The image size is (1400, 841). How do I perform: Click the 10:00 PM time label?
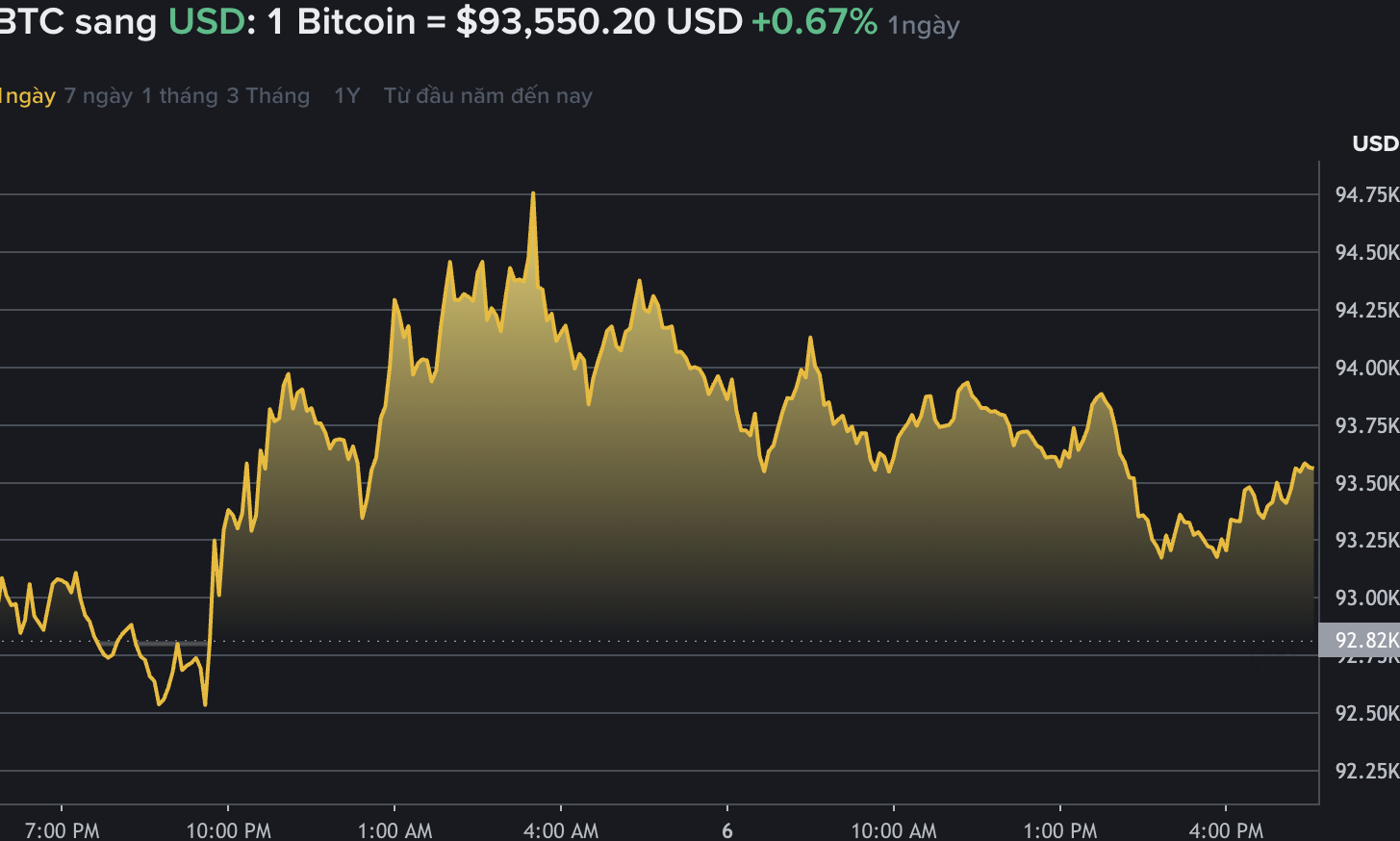(228, 828)
